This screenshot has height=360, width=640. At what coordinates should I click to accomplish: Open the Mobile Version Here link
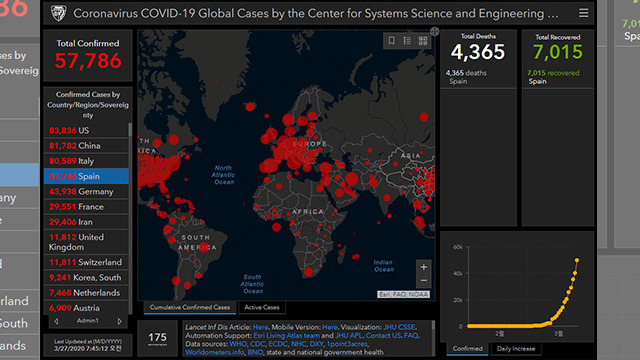[x=330, y=327]
